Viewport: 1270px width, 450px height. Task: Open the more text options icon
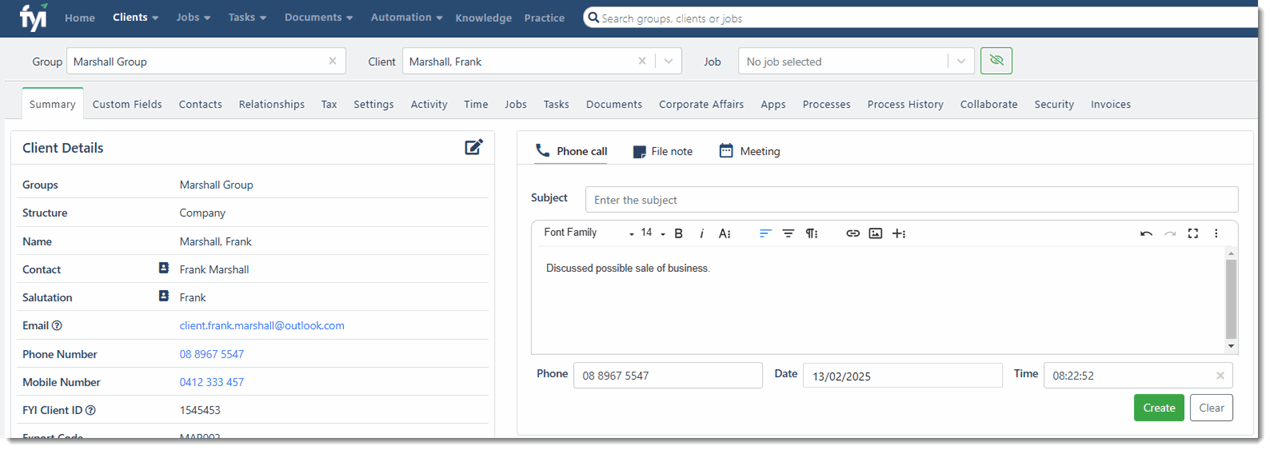pyautogui.click(x=725, y=233)
